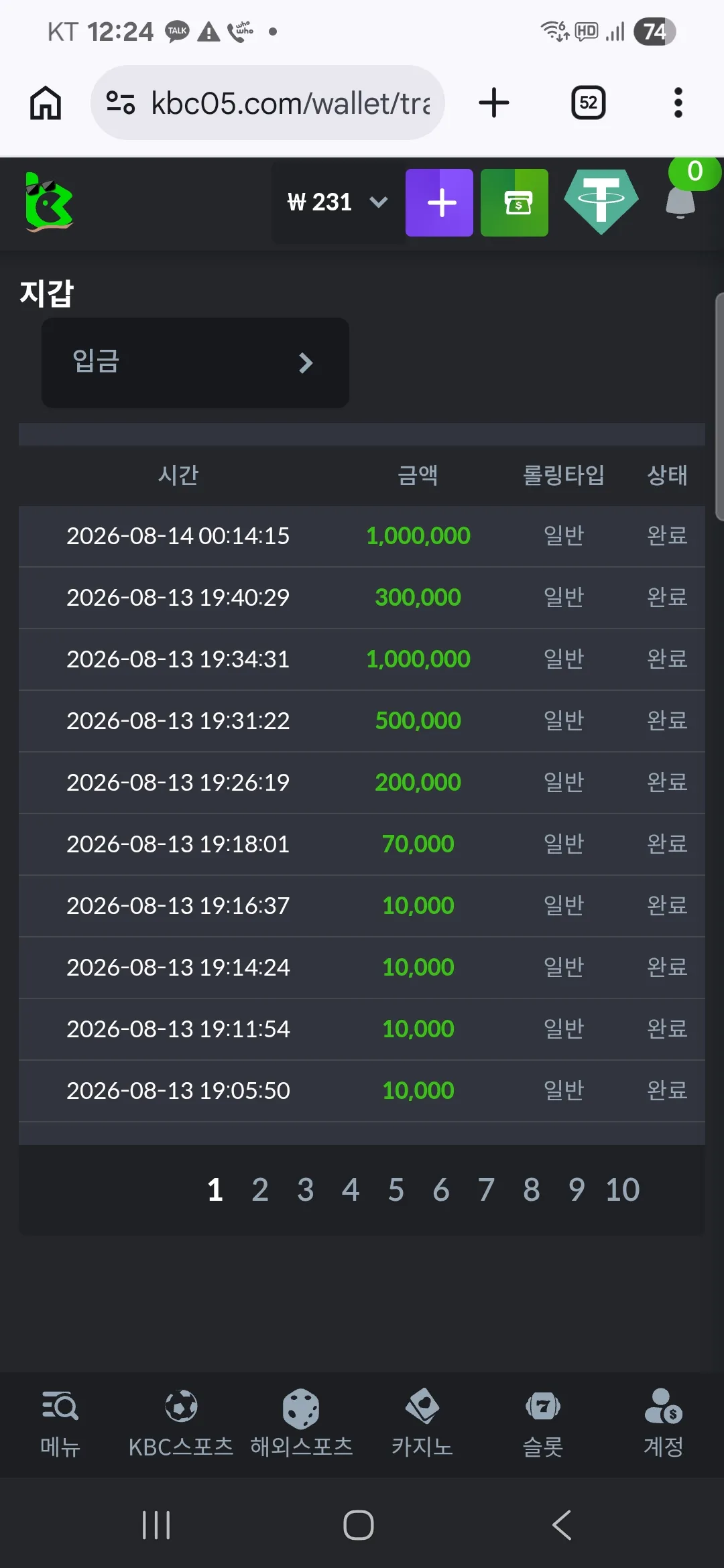Tap the purple plus deposit button
Image resolution: width=724 pixels, height=1568 pixels.
(439, 202)
